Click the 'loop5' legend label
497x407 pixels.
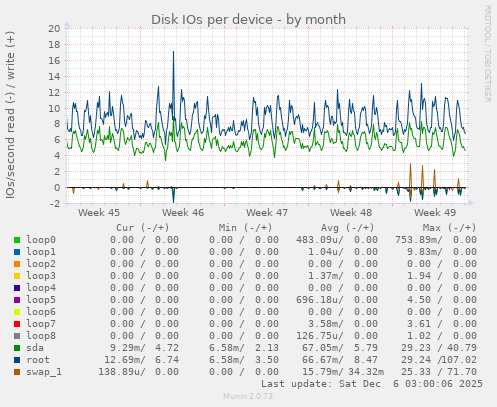pos(41,300)
